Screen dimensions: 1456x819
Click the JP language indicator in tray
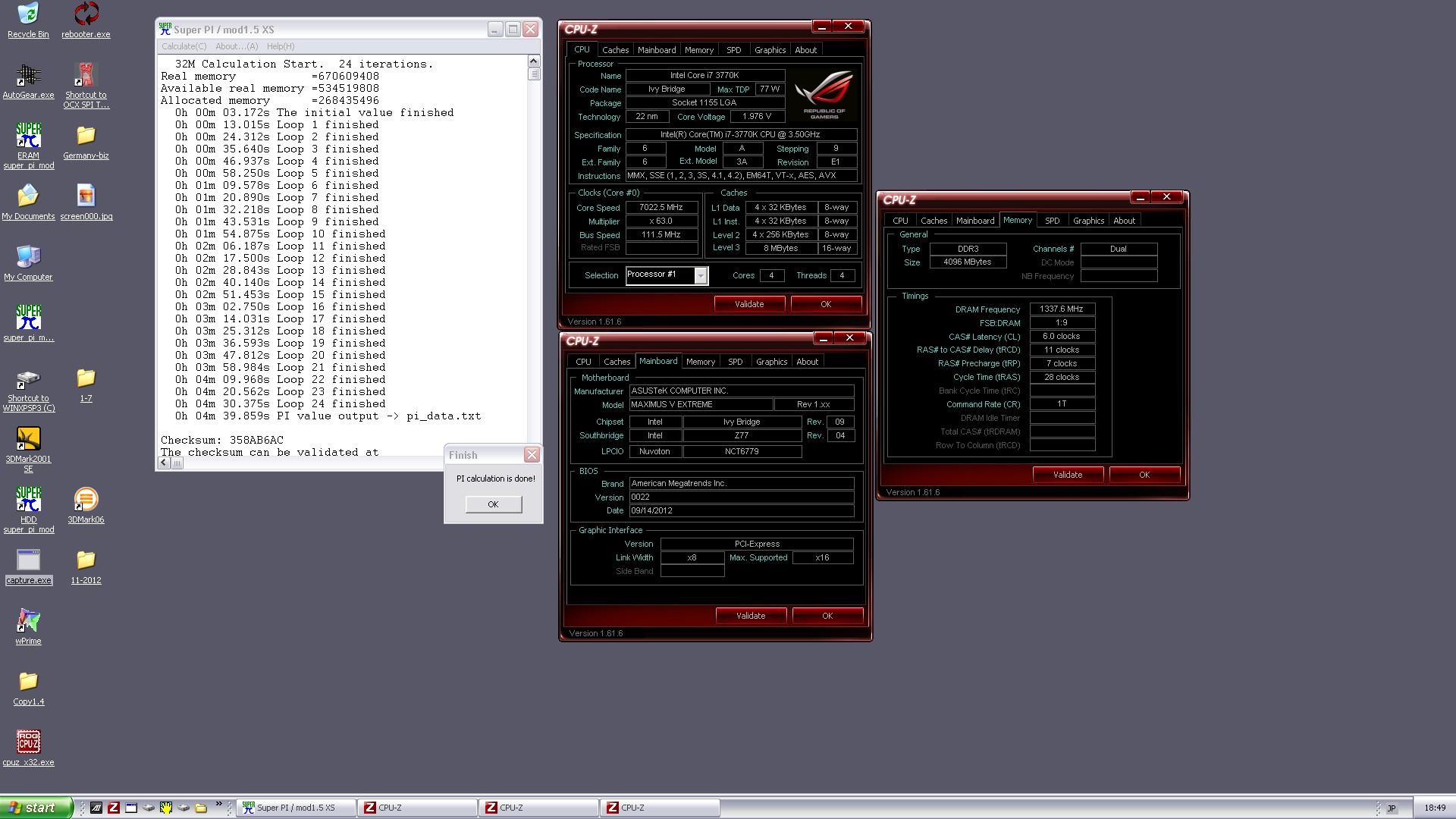(x=1392, y=808)
